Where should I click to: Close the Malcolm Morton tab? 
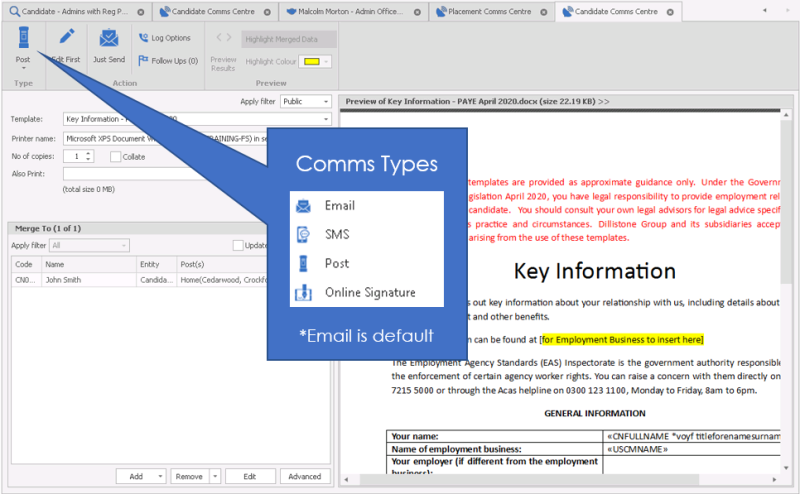418,12
